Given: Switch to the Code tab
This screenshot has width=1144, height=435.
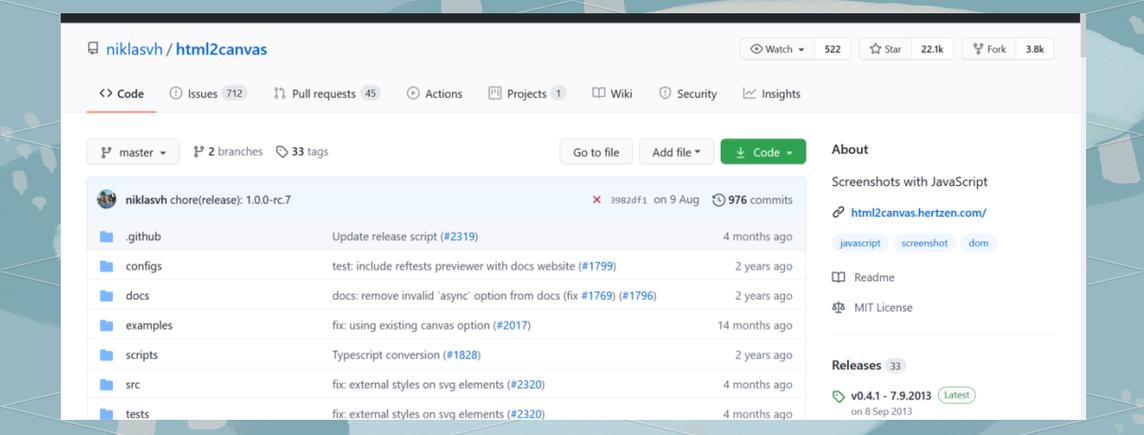Looking at the screenshot, I should (122, 93).
